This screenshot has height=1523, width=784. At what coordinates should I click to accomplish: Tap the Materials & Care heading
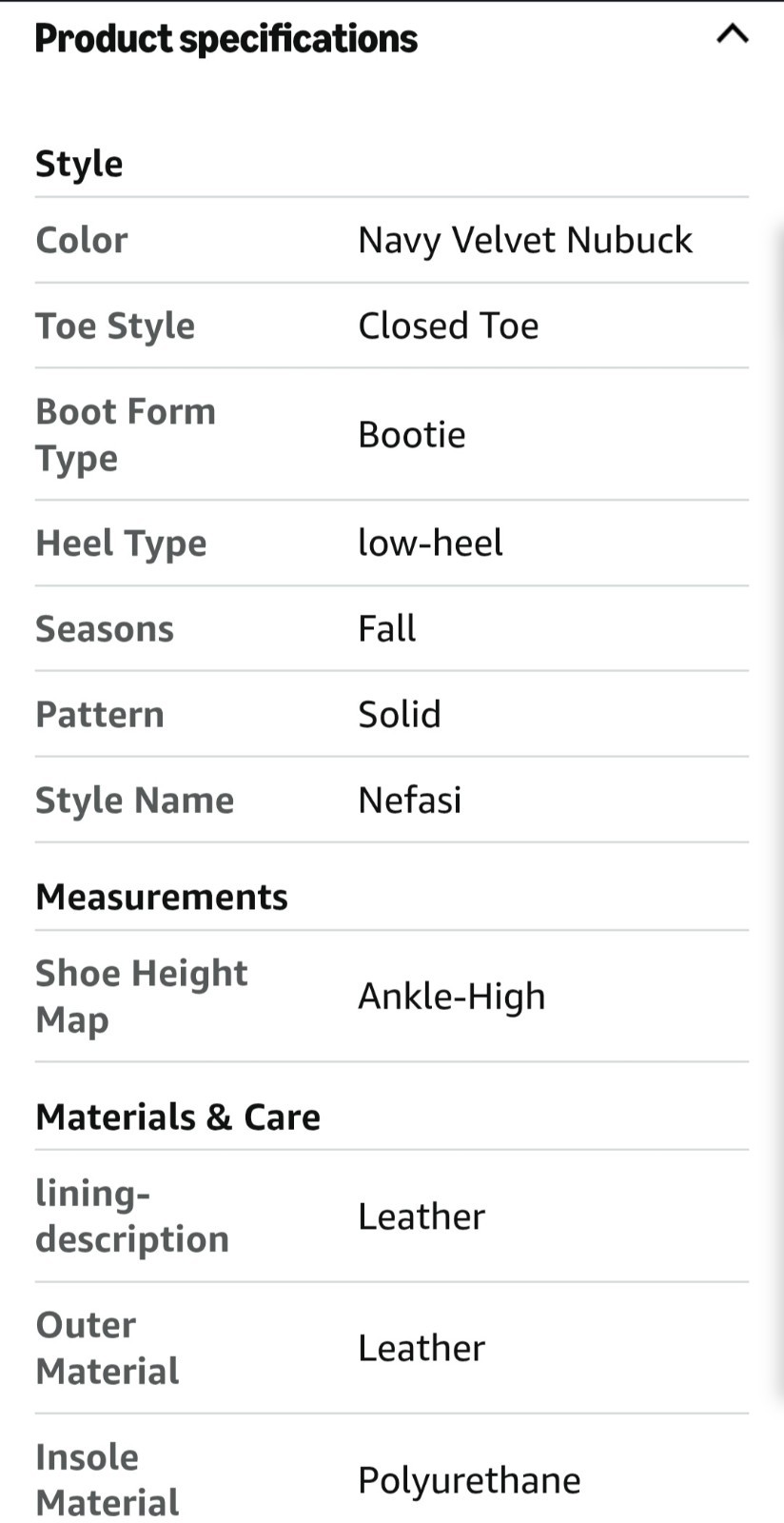click(x=178, y=1117)
